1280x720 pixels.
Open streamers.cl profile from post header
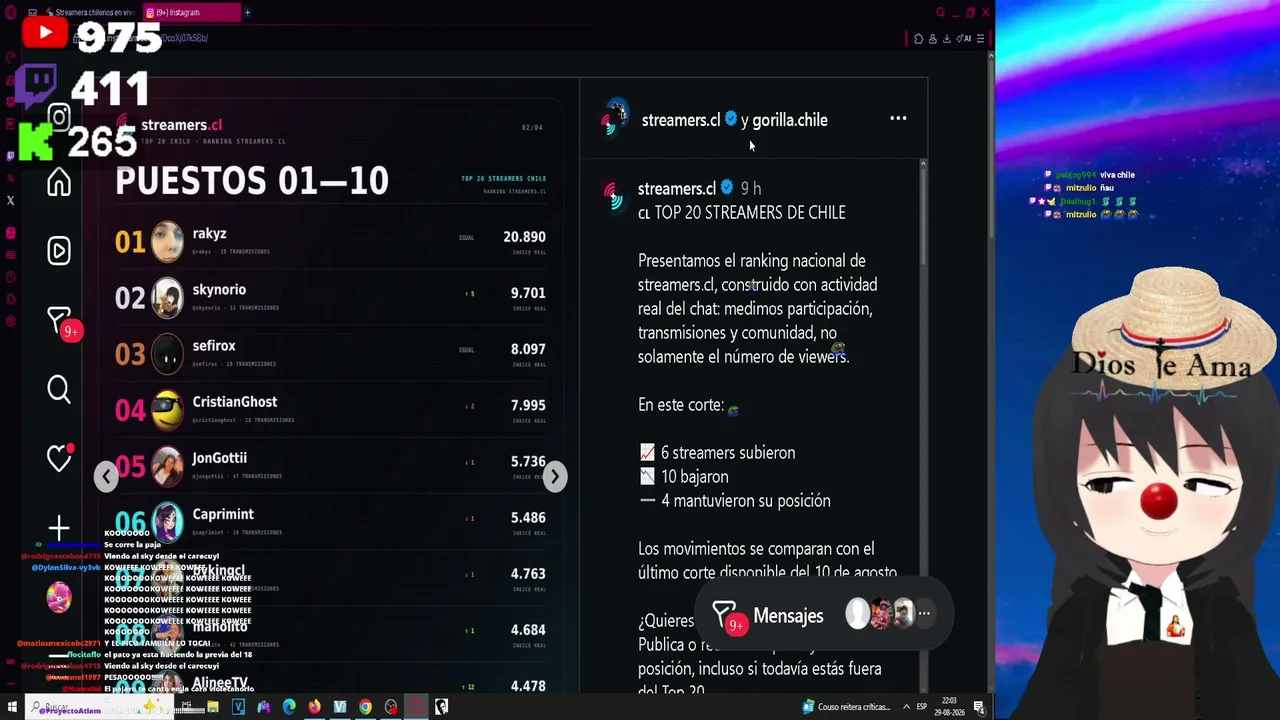680,120
